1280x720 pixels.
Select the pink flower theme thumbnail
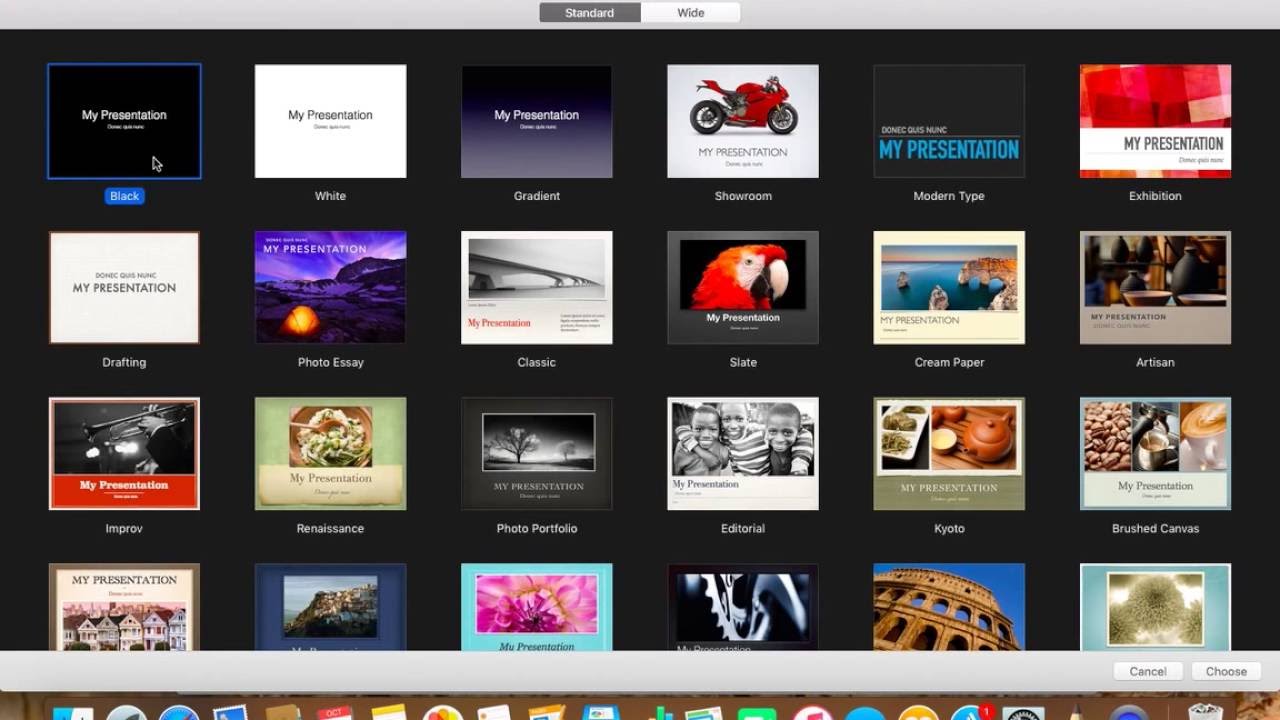pyautogui.click(x=536, y=607)
